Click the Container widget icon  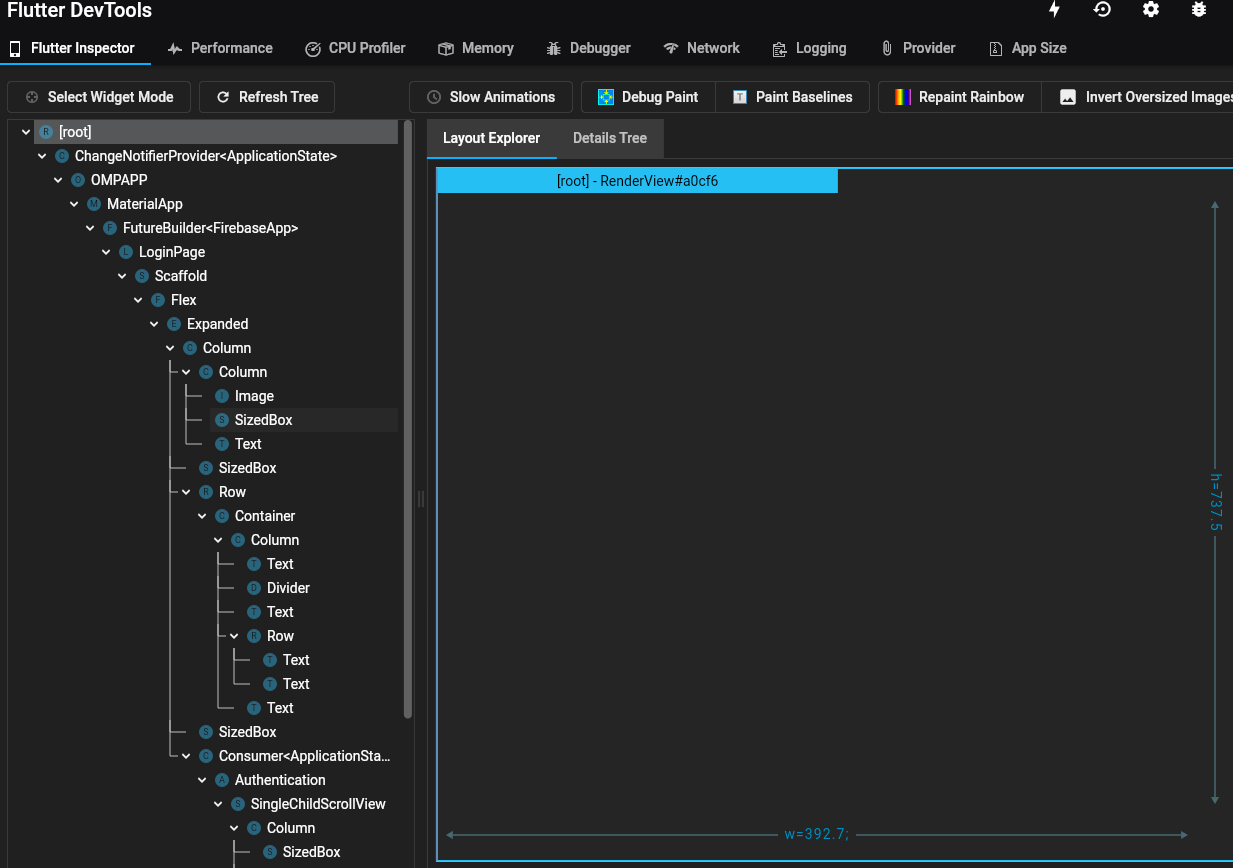tap(222, 516)
